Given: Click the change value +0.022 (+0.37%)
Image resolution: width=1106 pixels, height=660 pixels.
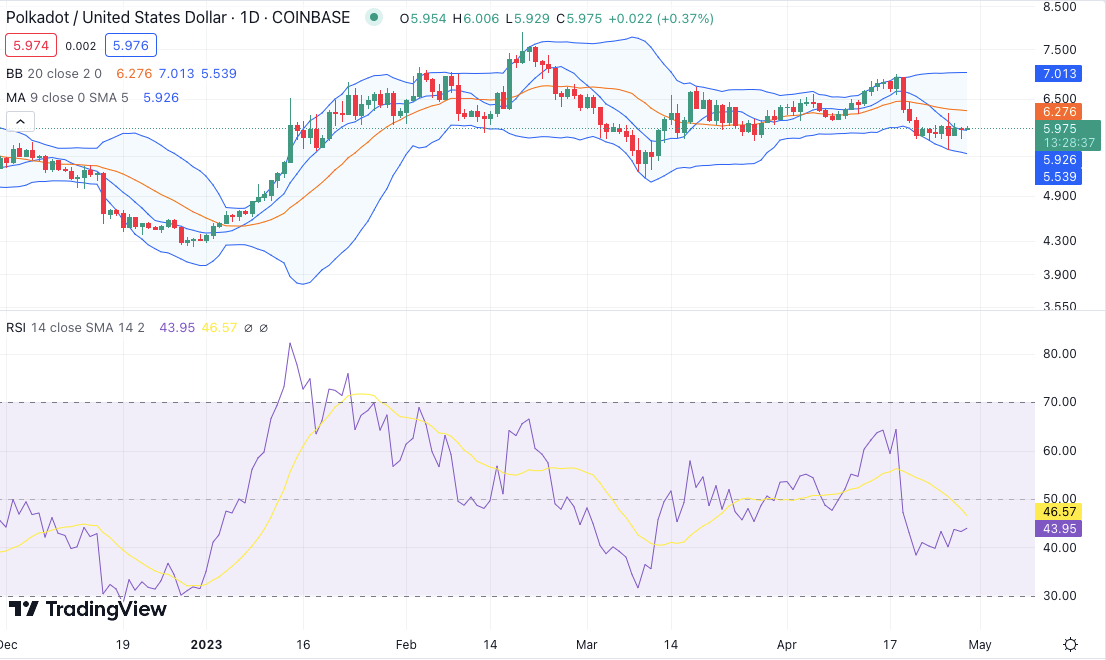Looking at the screenshot, I should pos(660,18).
